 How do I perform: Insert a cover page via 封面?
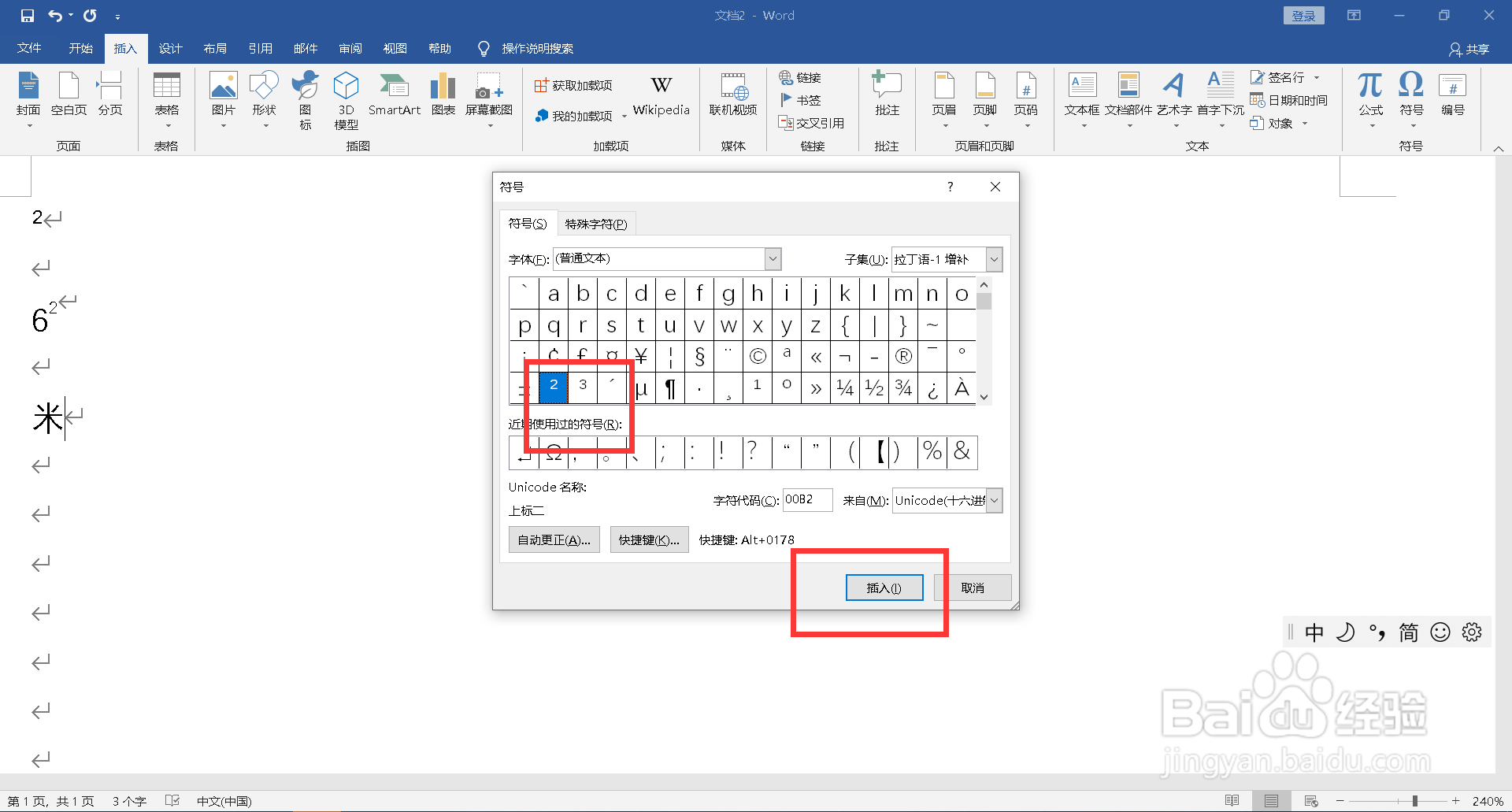[28, 99]
